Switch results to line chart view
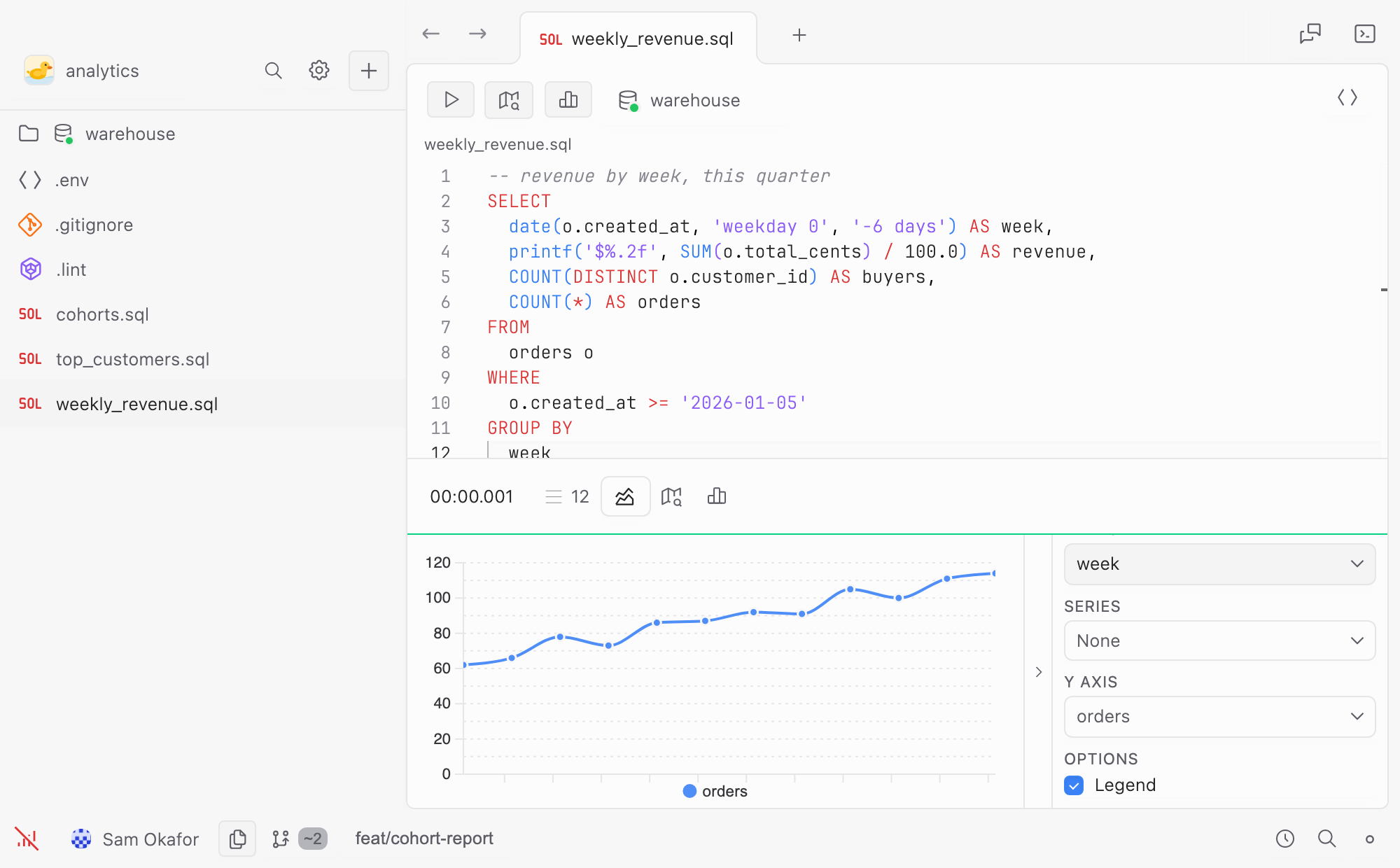 tap(625, 496)
